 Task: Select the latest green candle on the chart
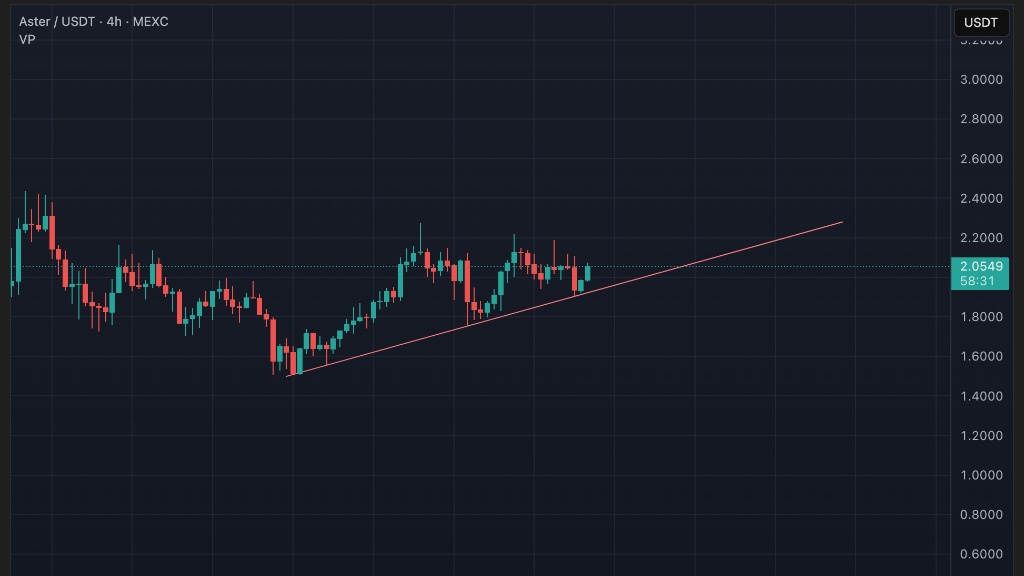pyautogui.click(x=588, y=273)
